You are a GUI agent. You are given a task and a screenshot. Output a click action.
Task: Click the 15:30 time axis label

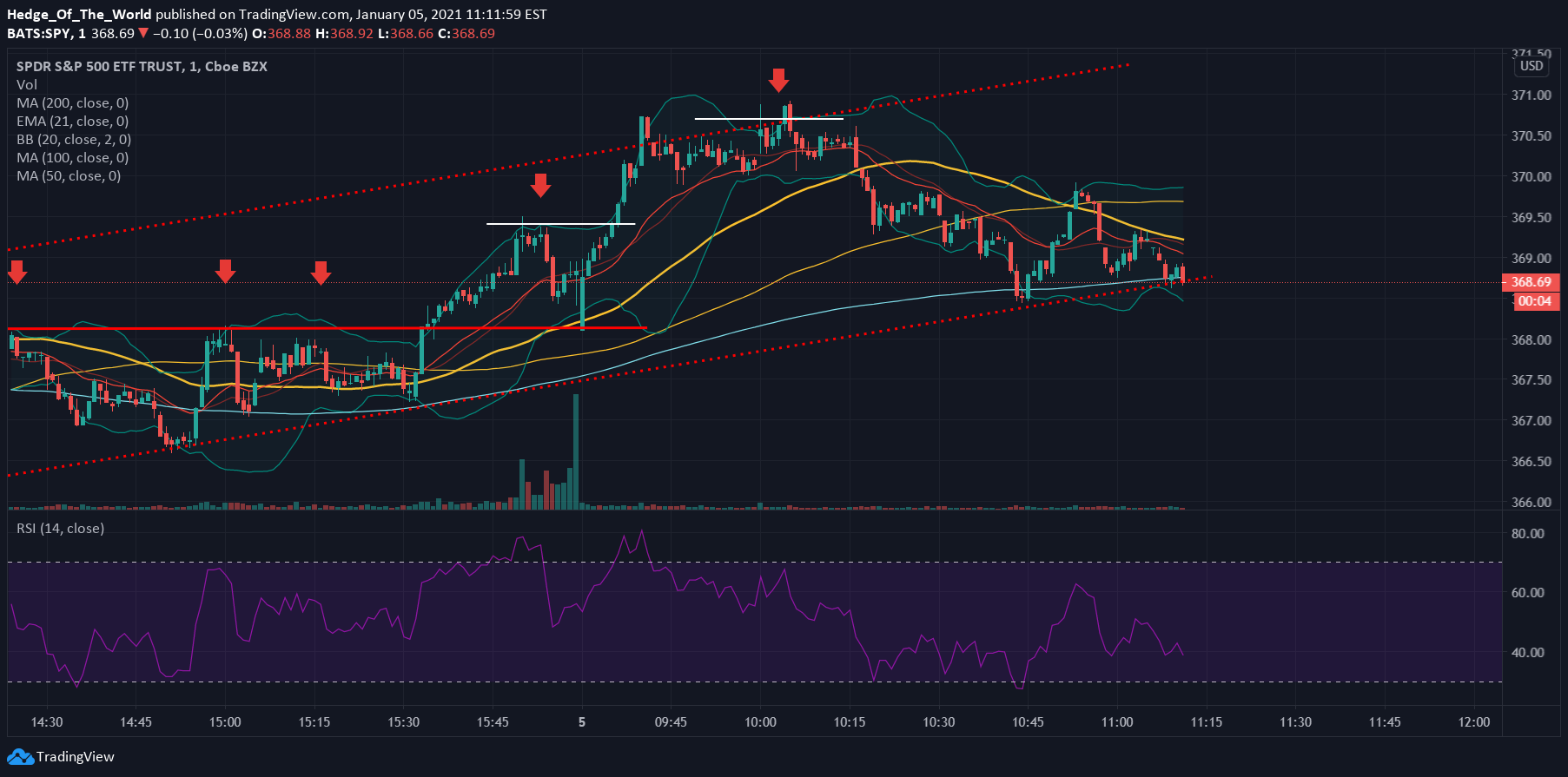pos(403,722)
